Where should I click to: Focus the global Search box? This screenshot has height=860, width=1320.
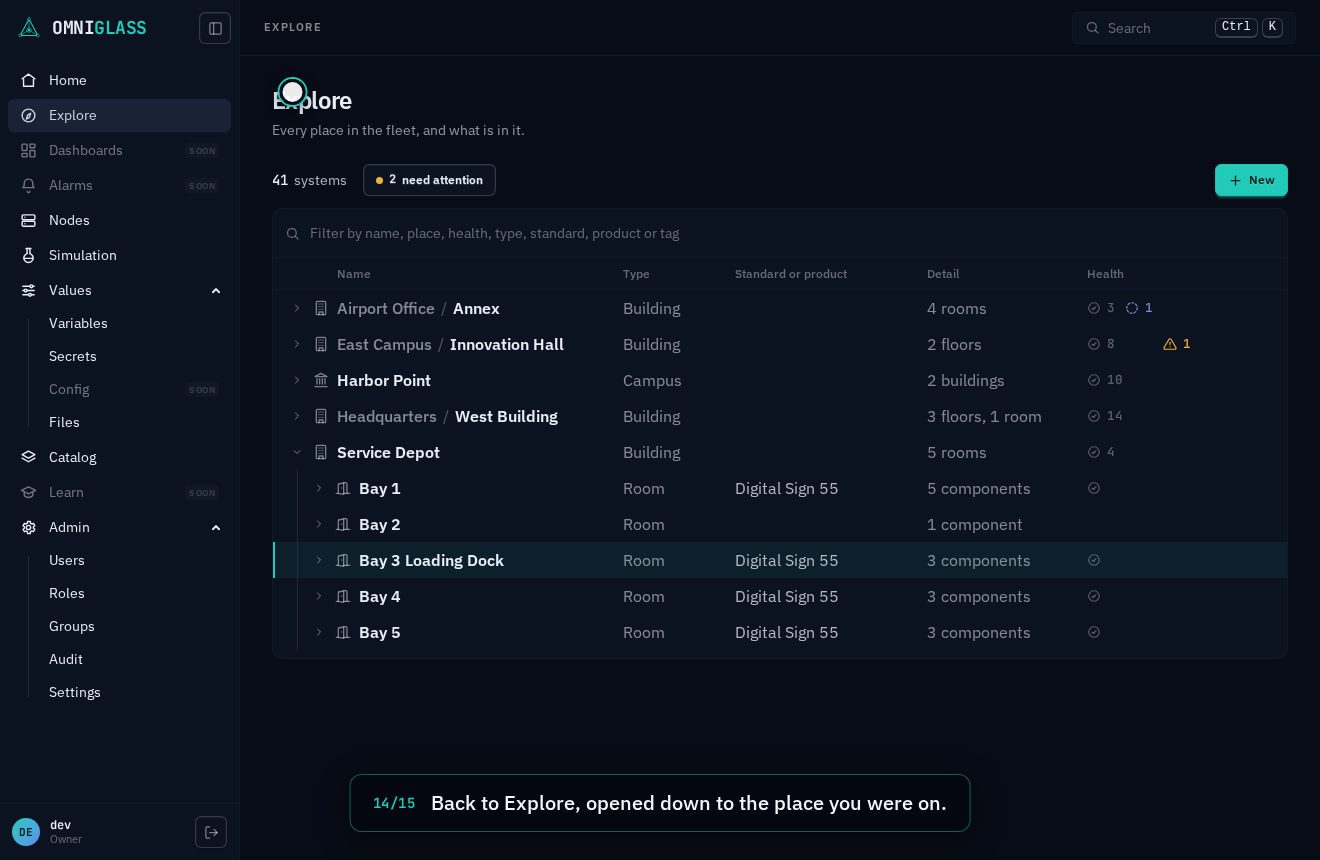pos(1184,28)
